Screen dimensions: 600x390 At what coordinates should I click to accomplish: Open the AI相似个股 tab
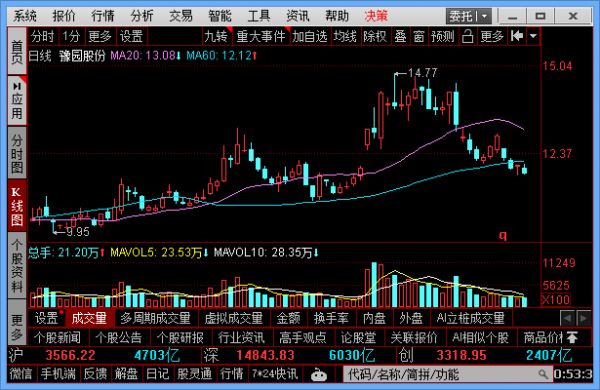point(480,338)
